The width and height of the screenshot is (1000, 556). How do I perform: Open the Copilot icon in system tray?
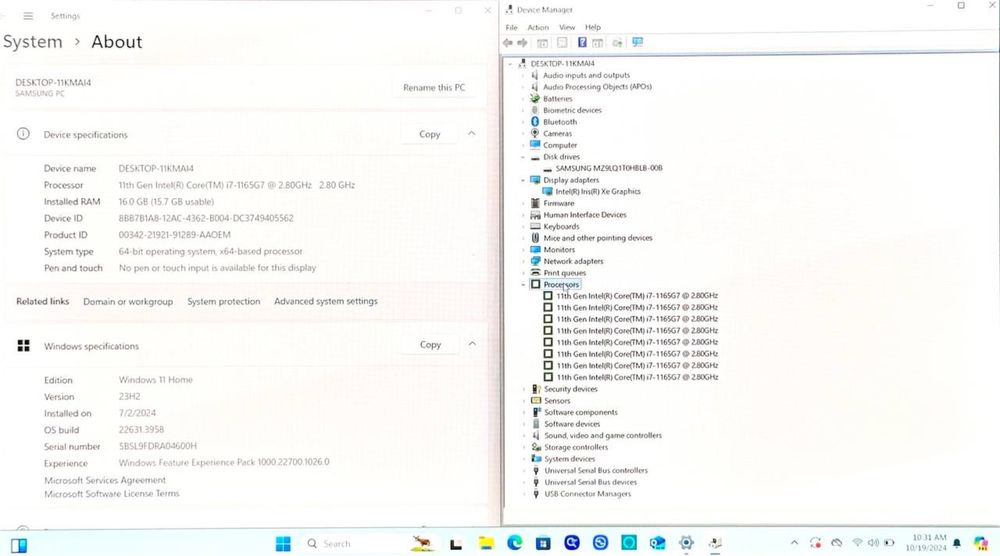(981, 543)
